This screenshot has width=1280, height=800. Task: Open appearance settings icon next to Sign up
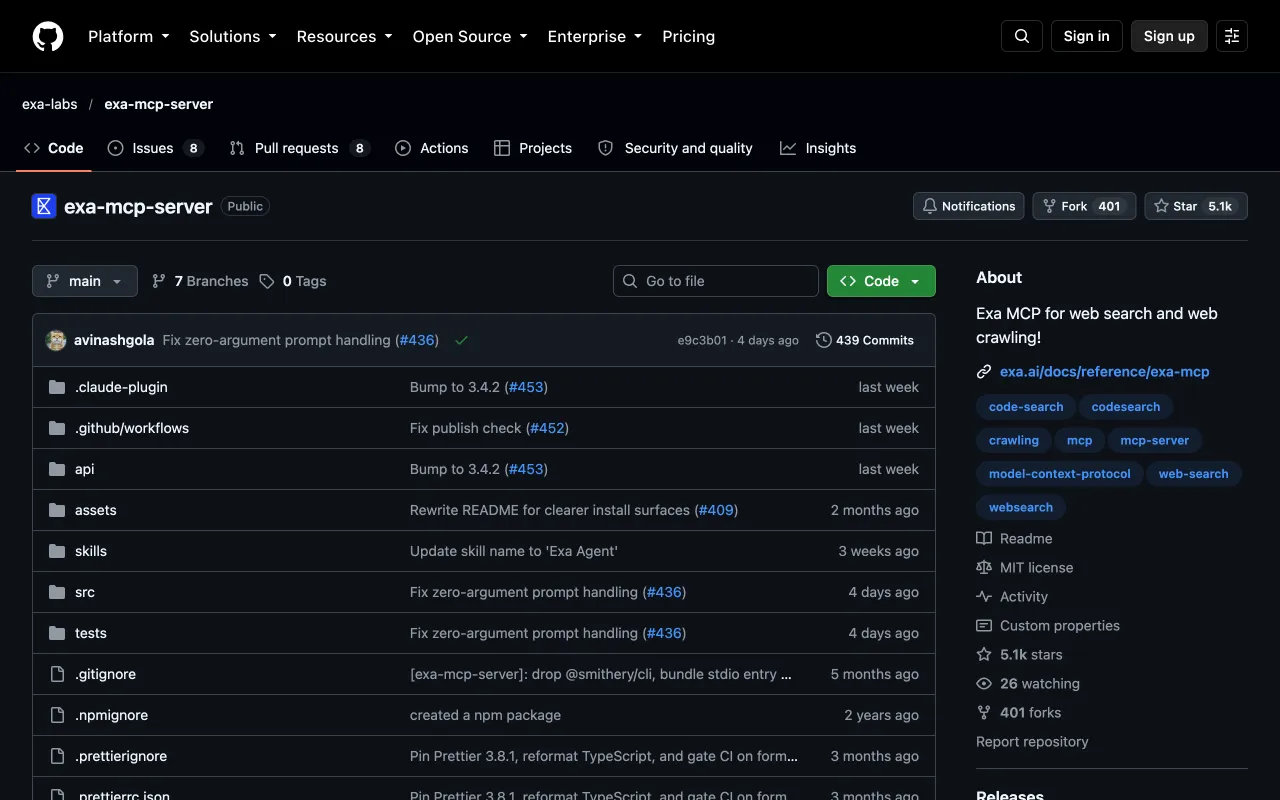(1232, 36)
